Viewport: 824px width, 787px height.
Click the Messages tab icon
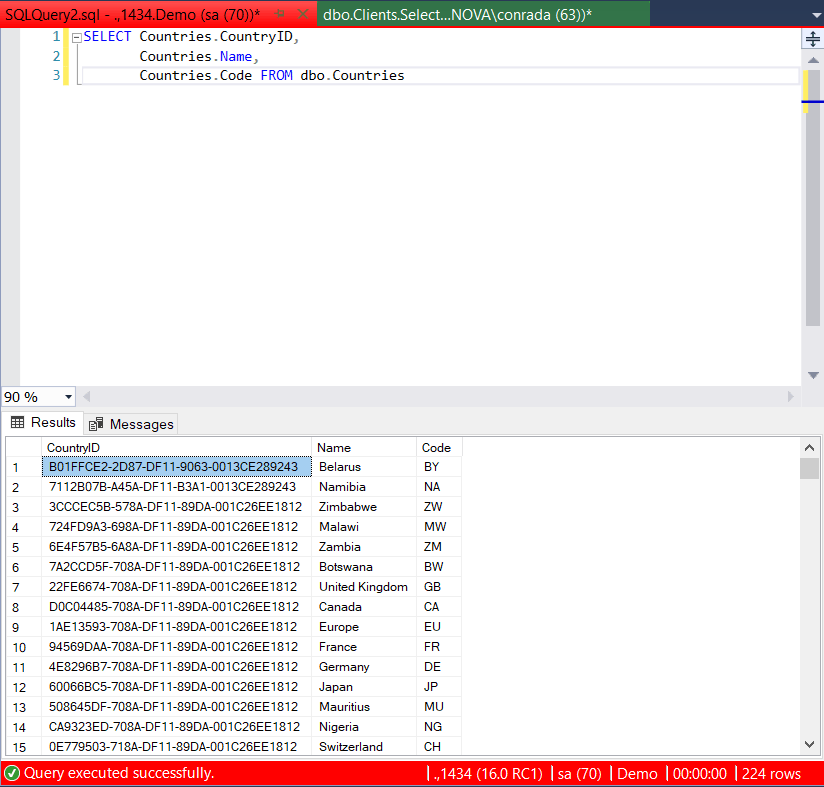(x=96, y=424)
